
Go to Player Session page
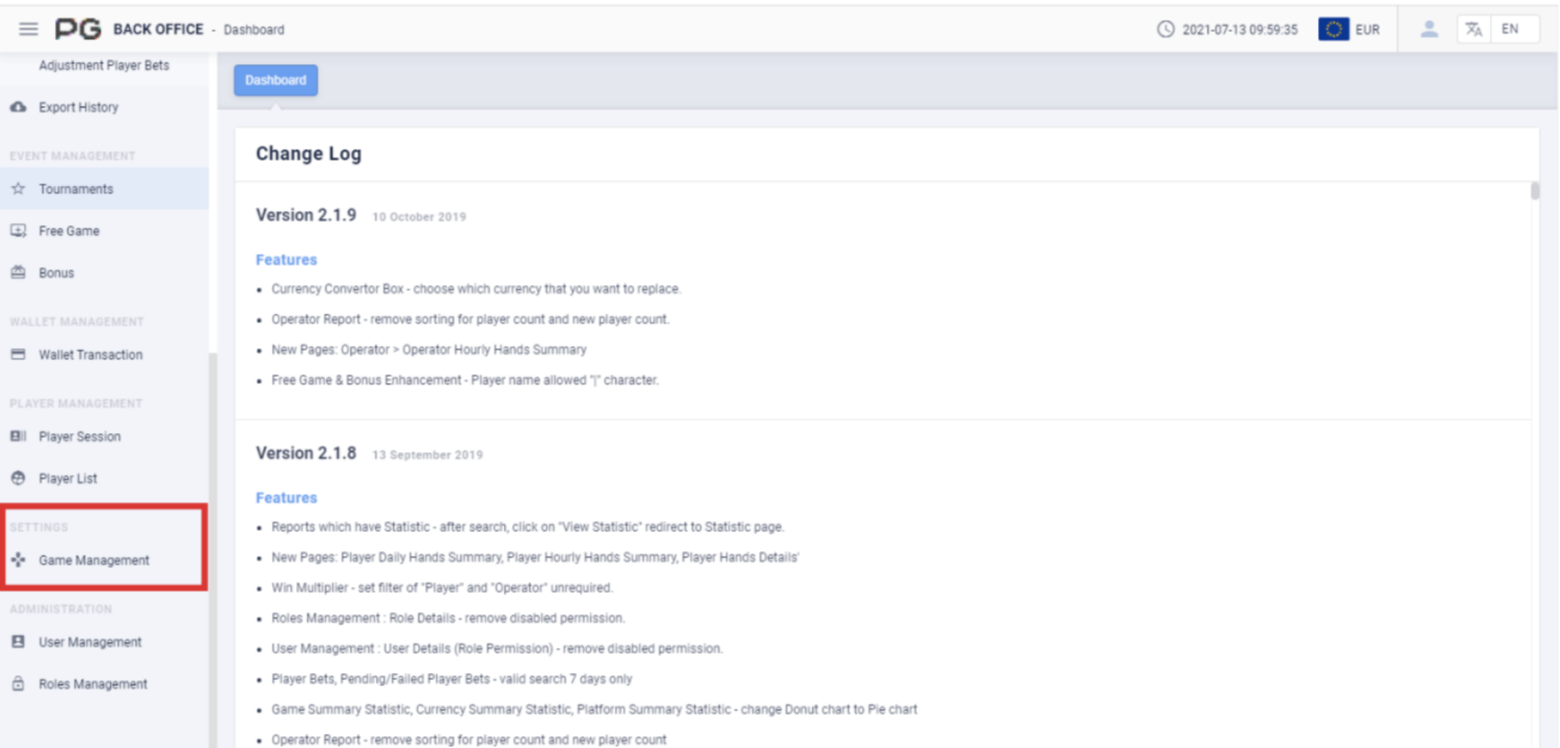click(79, 437)
